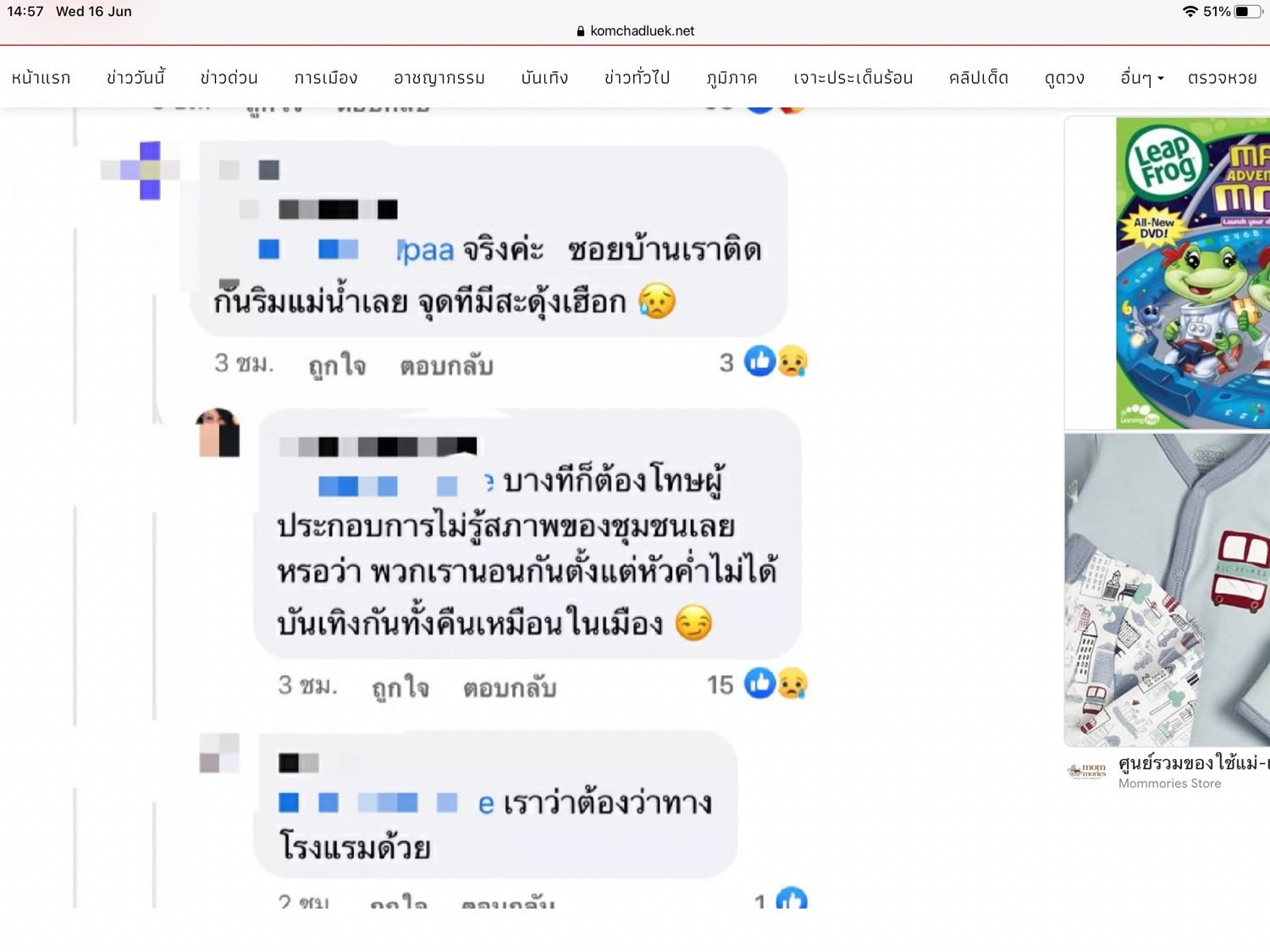Click ถูกใจ under the ซอยบ้านเรา comment
This screenshot has height=952, width=1270.
tap(337, 366)
